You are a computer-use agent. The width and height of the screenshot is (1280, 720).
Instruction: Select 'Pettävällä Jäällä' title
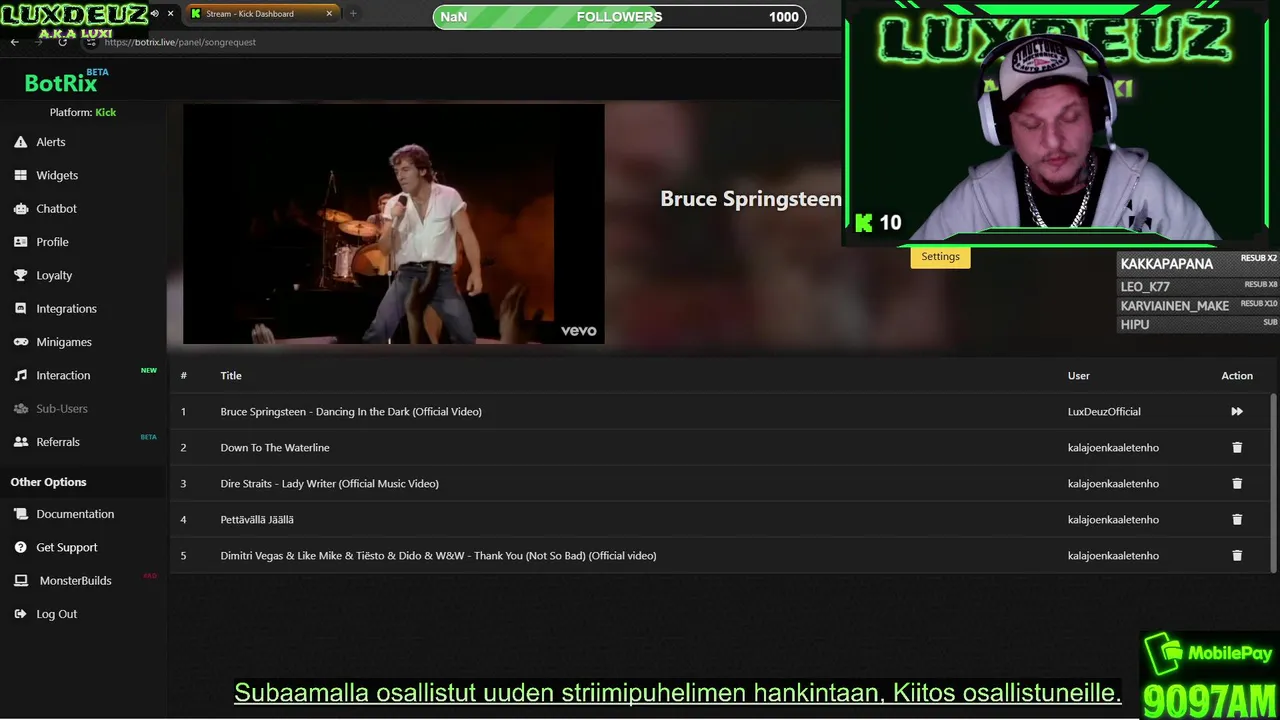[x=257, y=519]
